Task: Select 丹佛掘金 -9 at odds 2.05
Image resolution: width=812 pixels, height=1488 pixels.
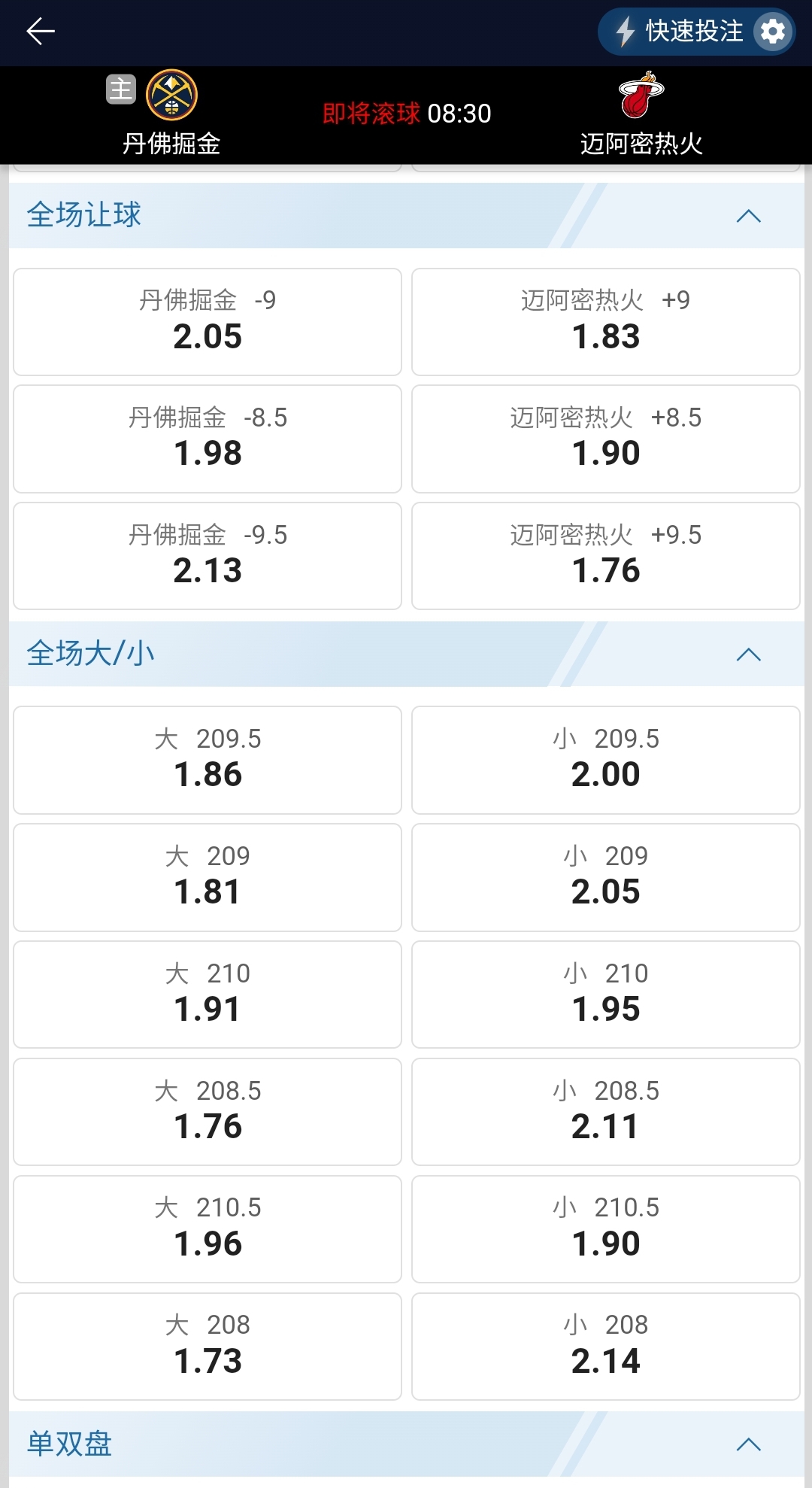Action: (208, 321)
